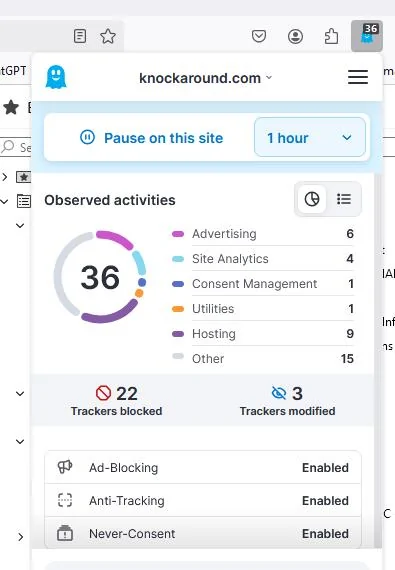Bookmark this page with the star icon

108,36
